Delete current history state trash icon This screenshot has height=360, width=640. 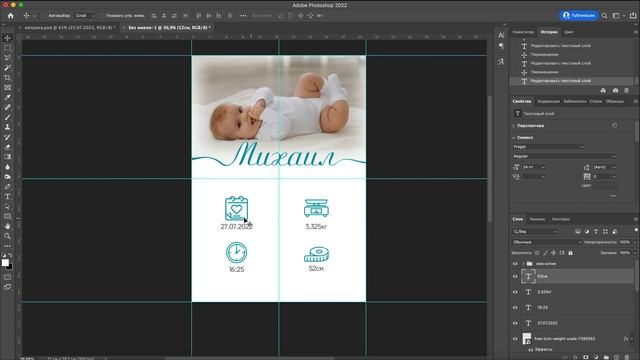tap(627, 90)
